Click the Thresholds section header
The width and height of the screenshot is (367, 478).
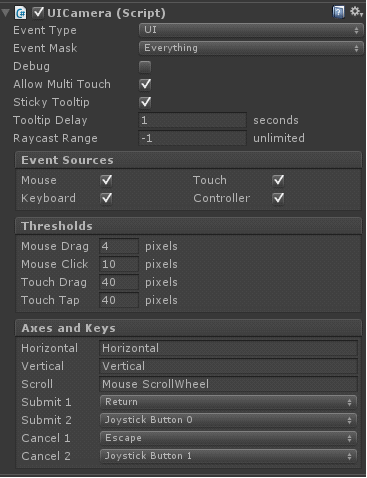point(189,226)
